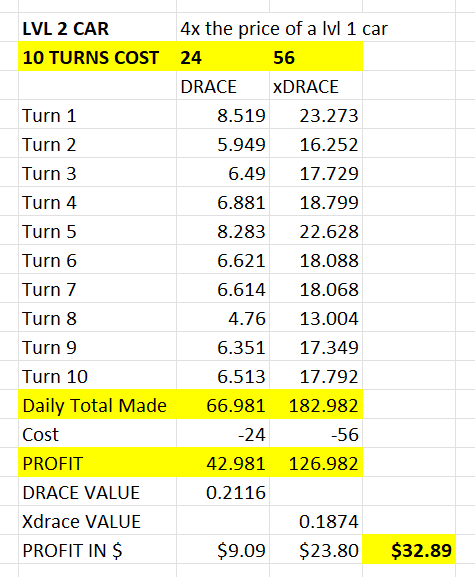This screenshot has height=577, width=475.
Task: Select the DRACE cost cell showing 24
Action: (x=223, y=57)
